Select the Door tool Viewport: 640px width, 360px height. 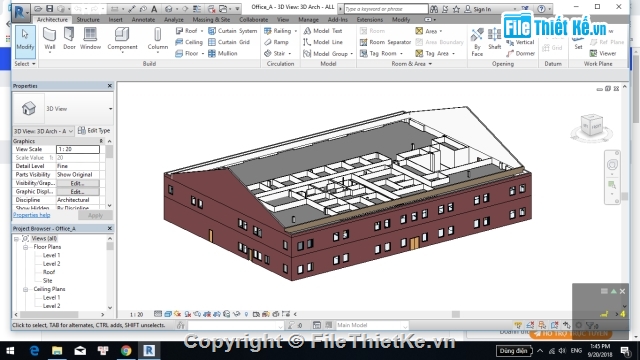pos(69,39)
